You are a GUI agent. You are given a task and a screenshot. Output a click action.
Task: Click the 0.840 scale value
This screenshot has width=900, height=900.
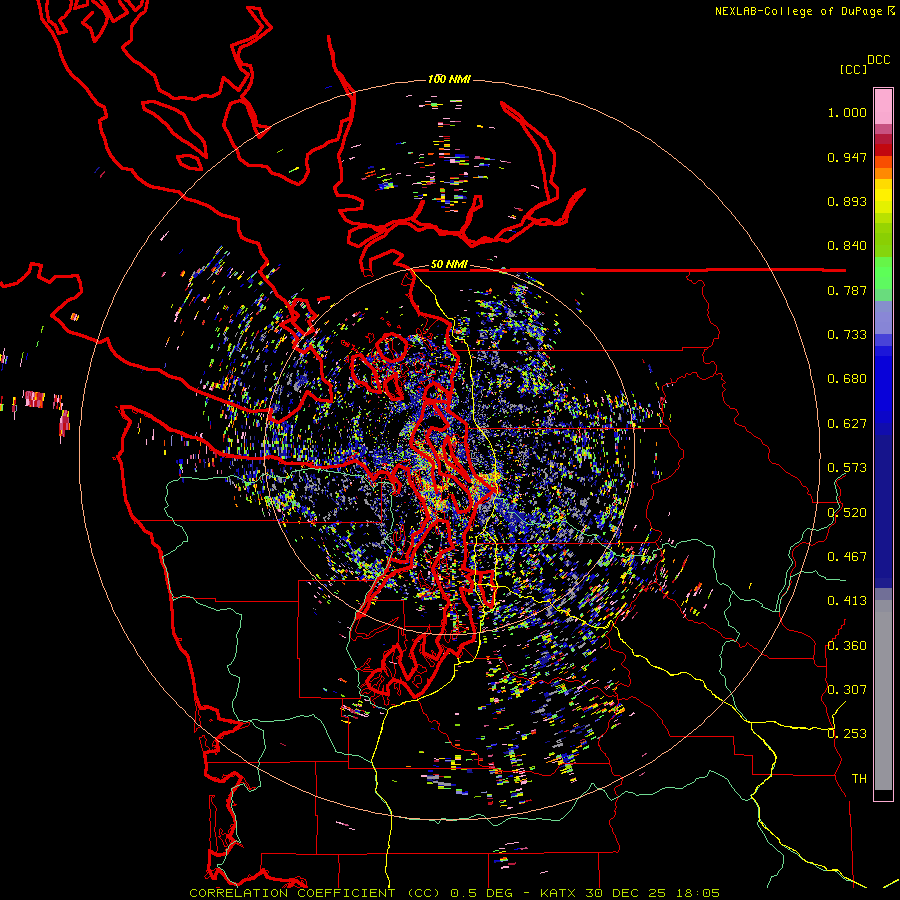[847, 246]
